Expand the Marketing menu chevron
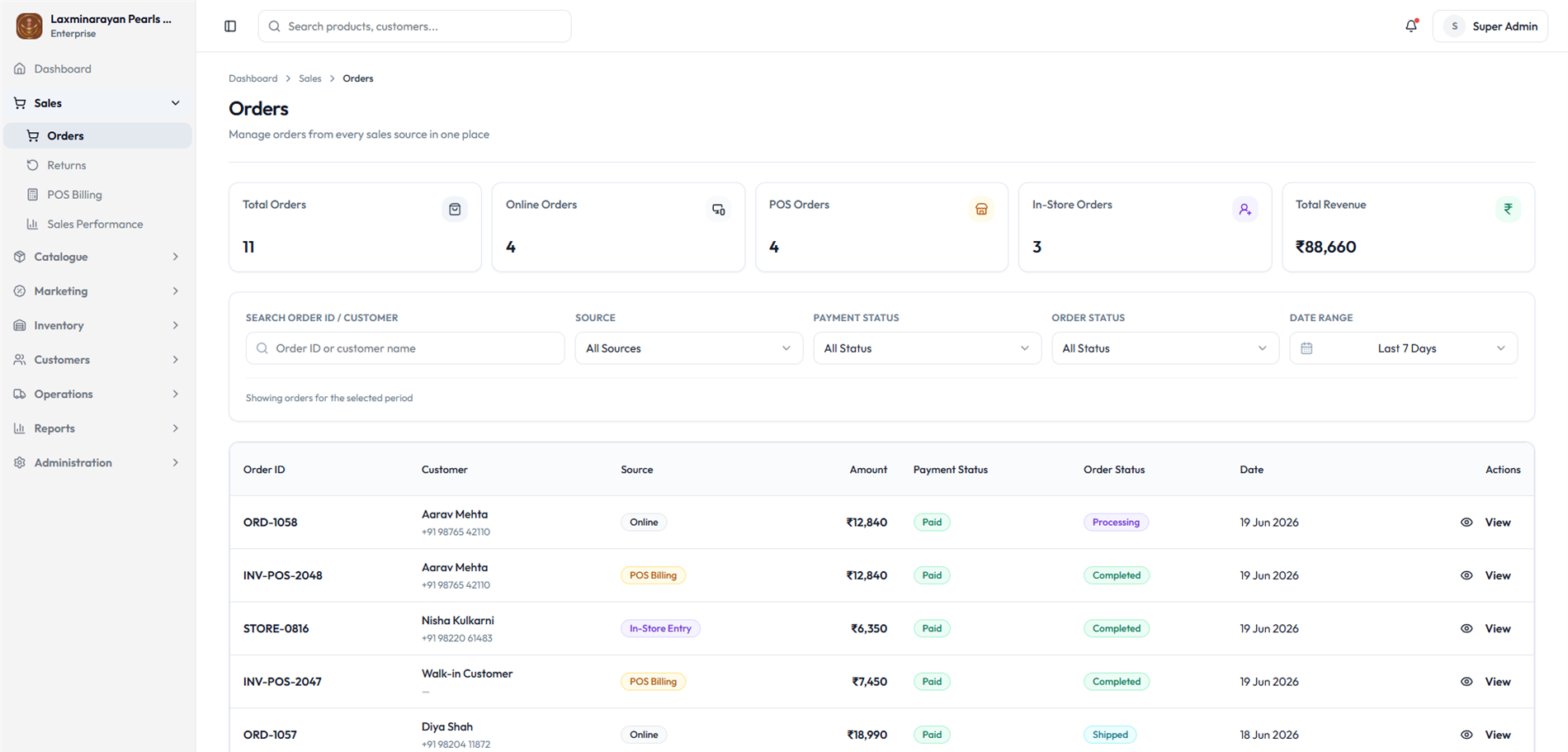The image size is (1568, 752). coord(175,291)
